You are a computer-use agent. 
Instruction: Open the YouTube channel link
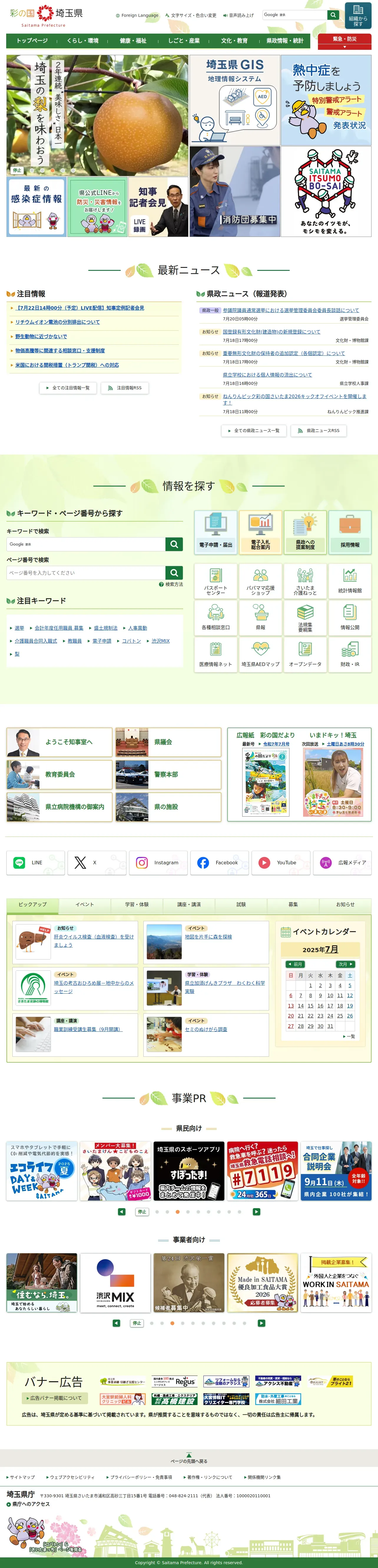pos(281,863)
